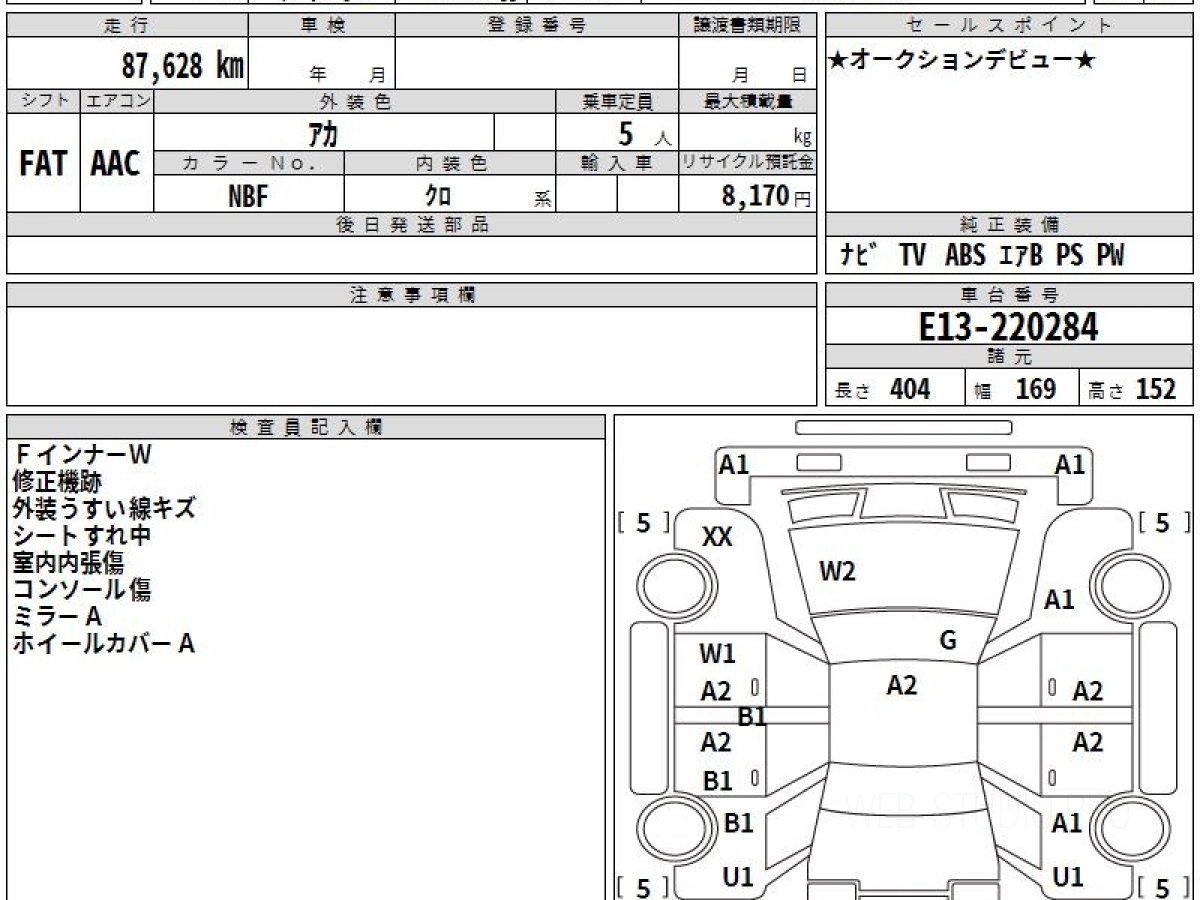This screenshot has height=900, width=1200.
Task: Select the length value 404
Action: coord(910,389)
